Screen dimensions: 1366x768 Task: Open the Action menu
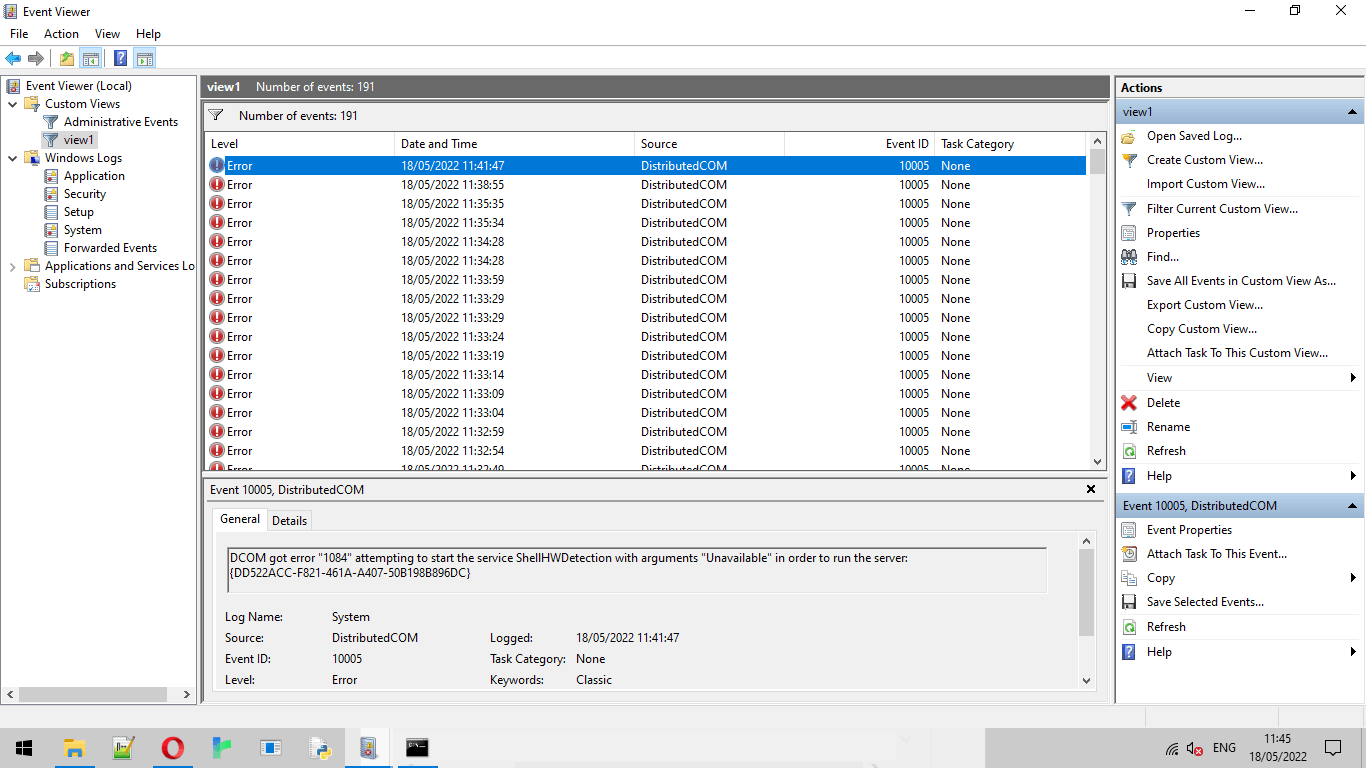(x=61, y=34)
